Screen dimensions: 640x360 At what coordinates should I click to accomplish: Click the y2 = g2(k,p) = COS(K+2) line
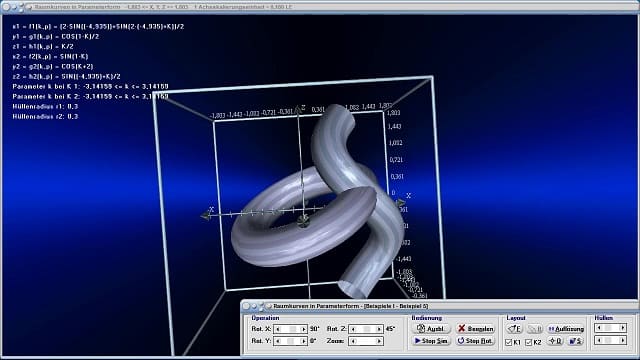pos(53,66)
